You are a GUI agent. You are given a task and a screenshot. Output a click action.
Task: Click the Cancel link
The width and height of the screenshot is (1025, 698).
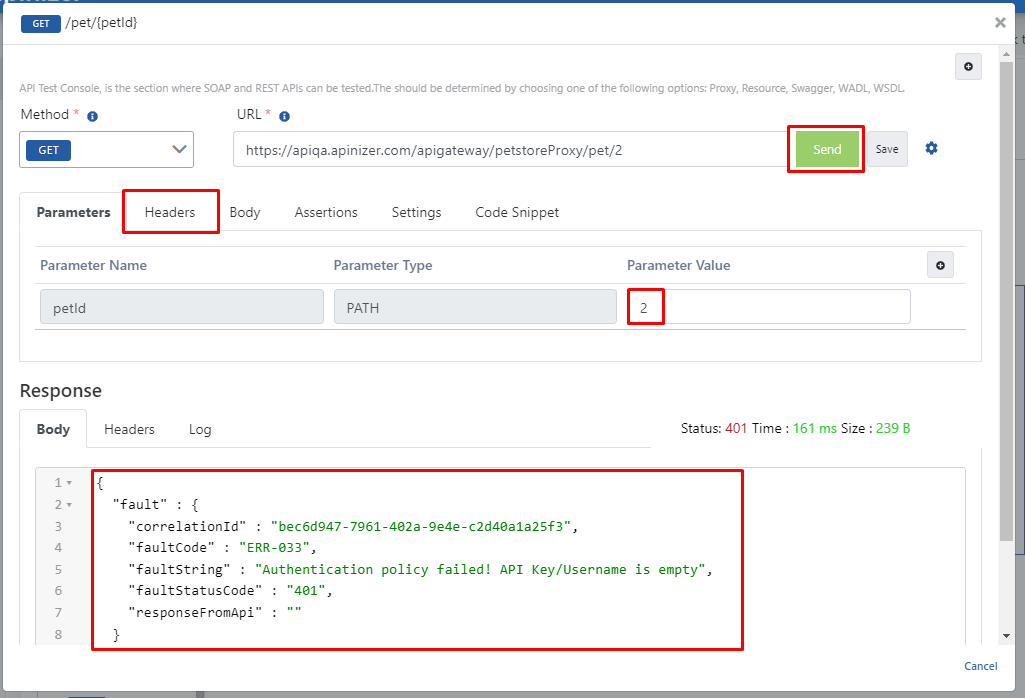click(980, 666)
